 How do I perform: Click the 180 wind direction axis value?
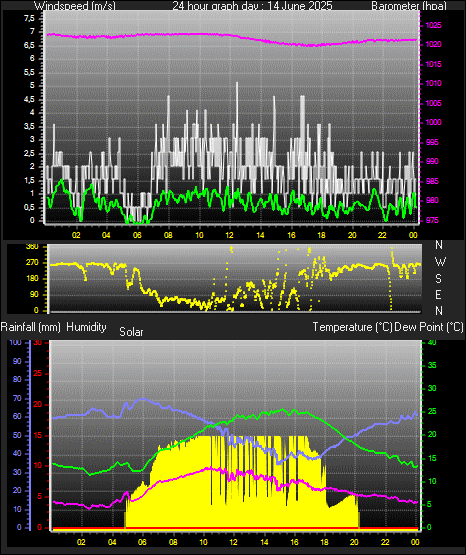pyautogui.click(x=32, y=279)
